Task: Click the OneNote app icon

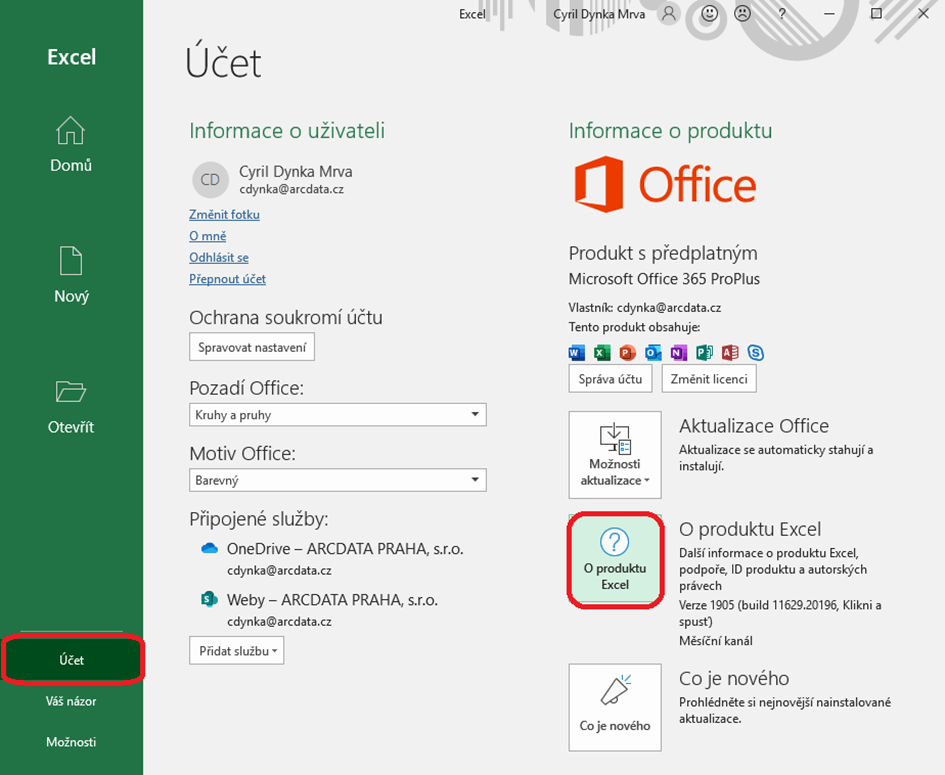Action: (x=679, y=353)
